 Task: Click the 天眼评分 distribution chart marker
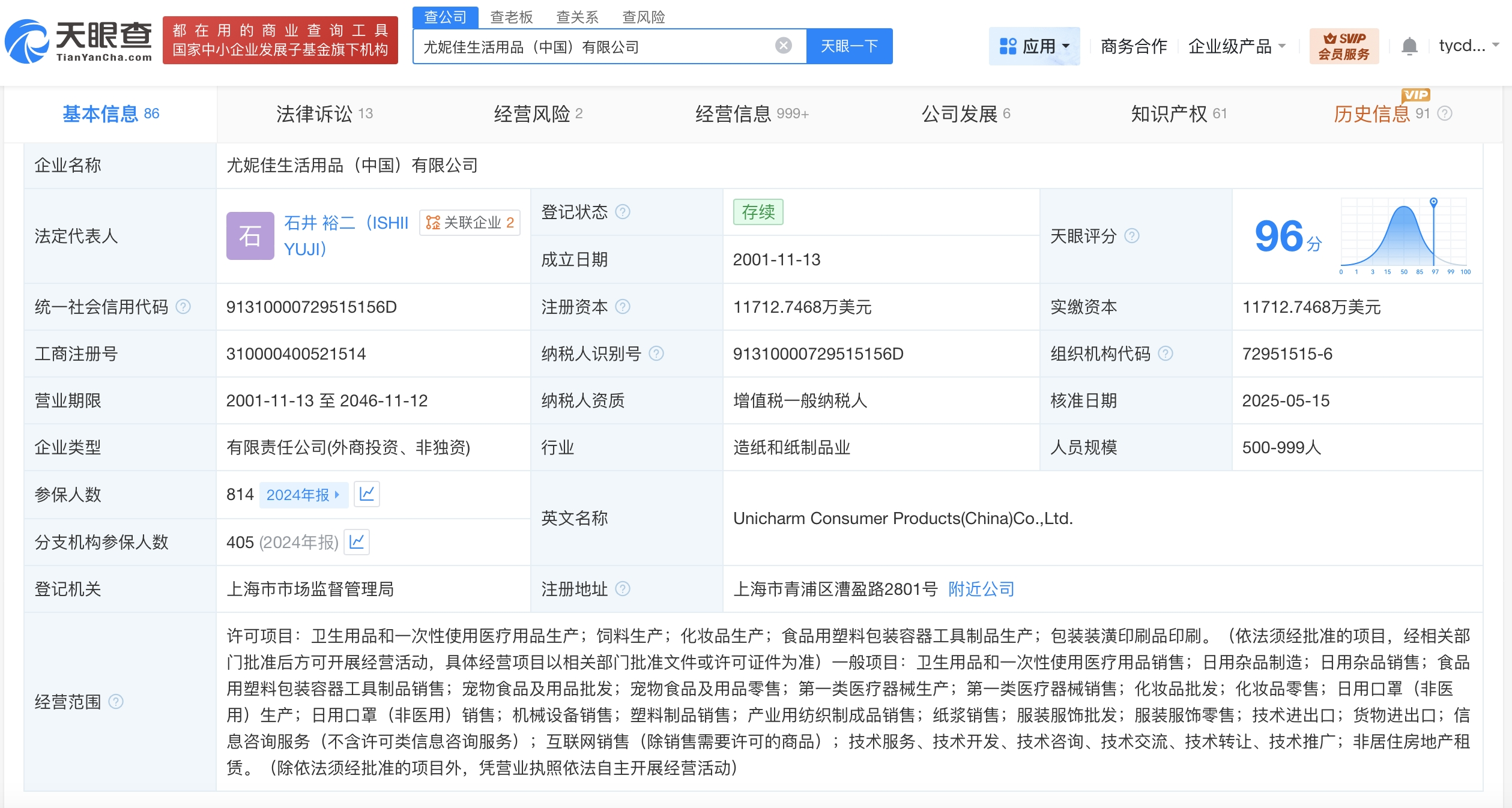(x=1433, y=202)
